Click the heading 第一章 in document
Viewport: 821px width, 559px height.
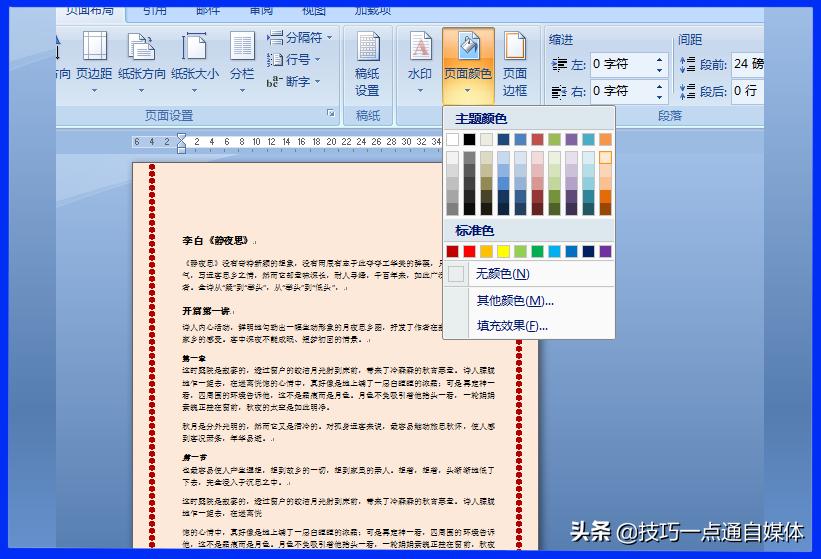tap(194, 359)
